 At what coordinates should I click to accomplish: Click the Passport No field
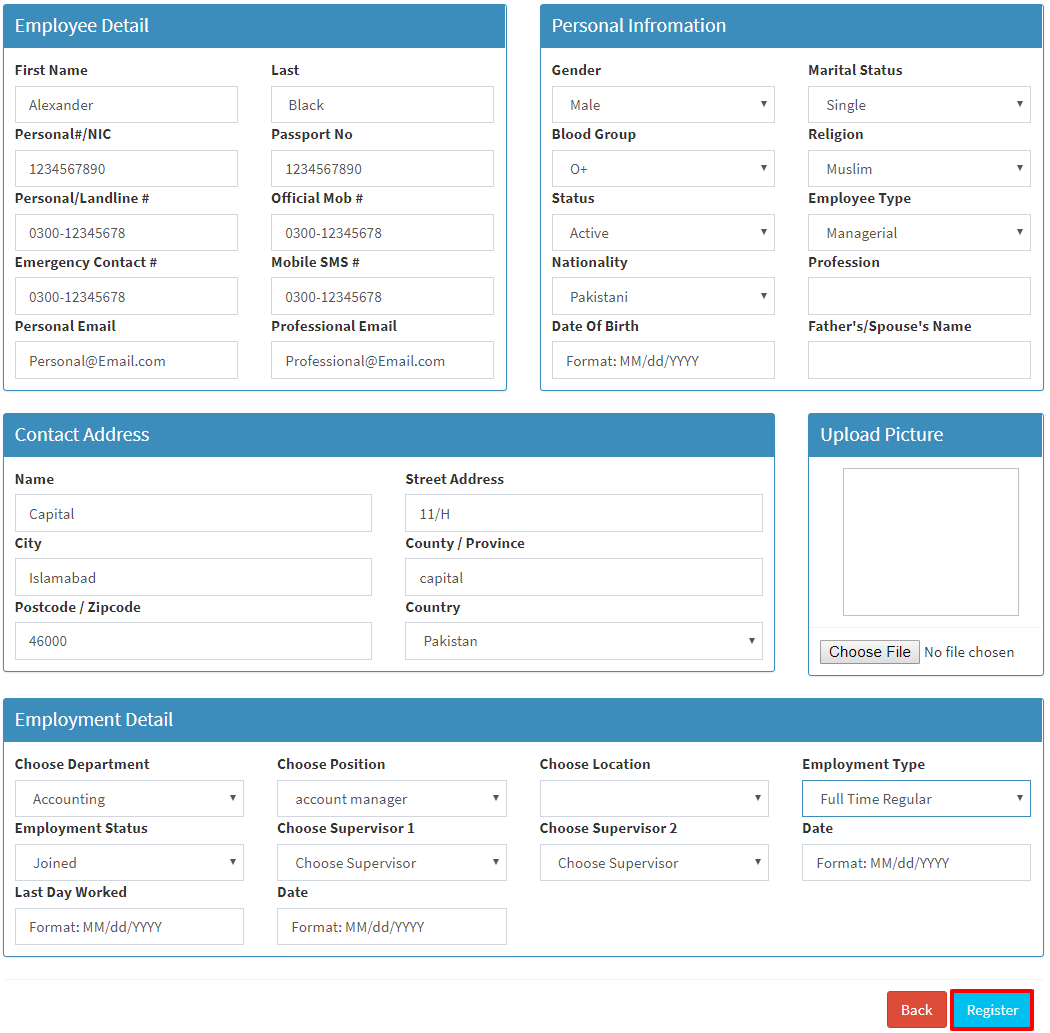tap(382, 169)
